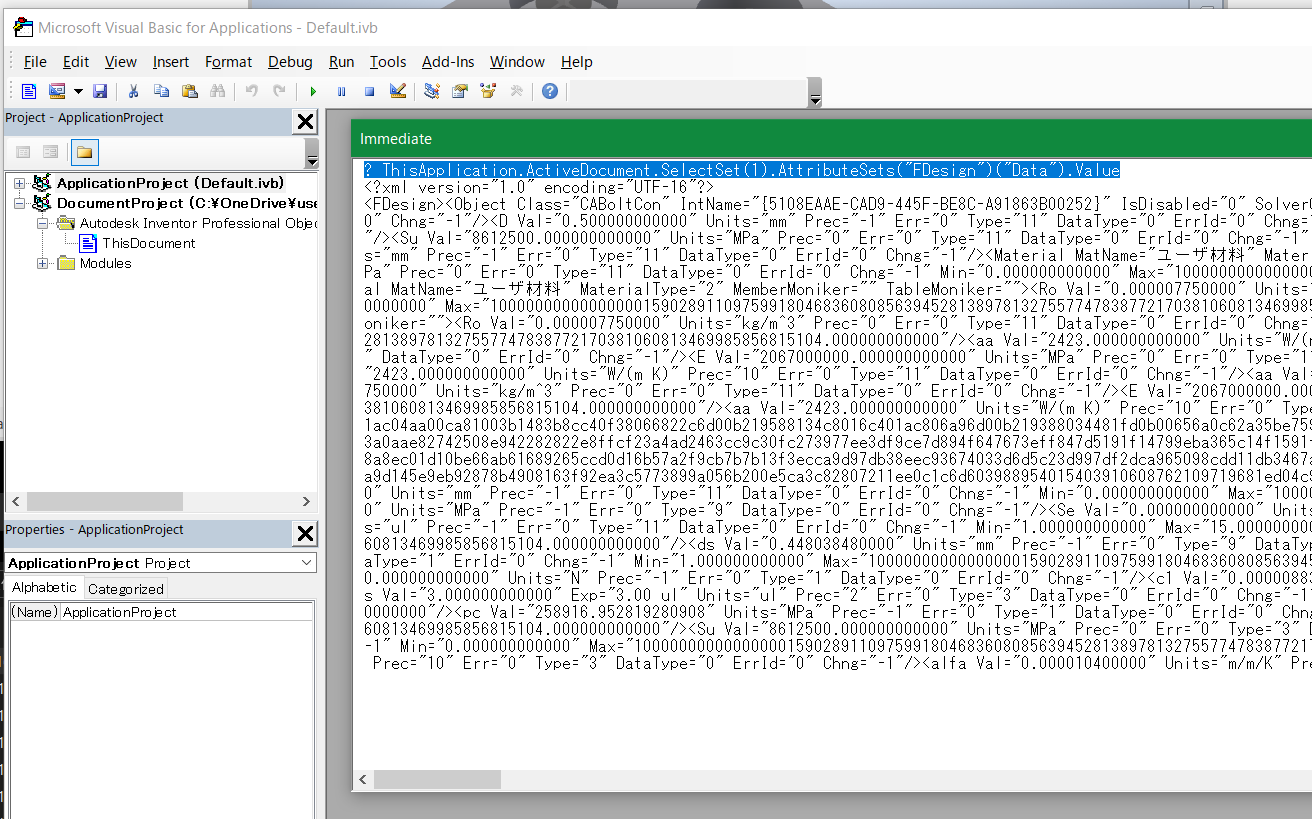The height and width of the screenshot is (819, 1312).
Task: Collapse the DocumentProject tree node
Action: click(20, 203)
